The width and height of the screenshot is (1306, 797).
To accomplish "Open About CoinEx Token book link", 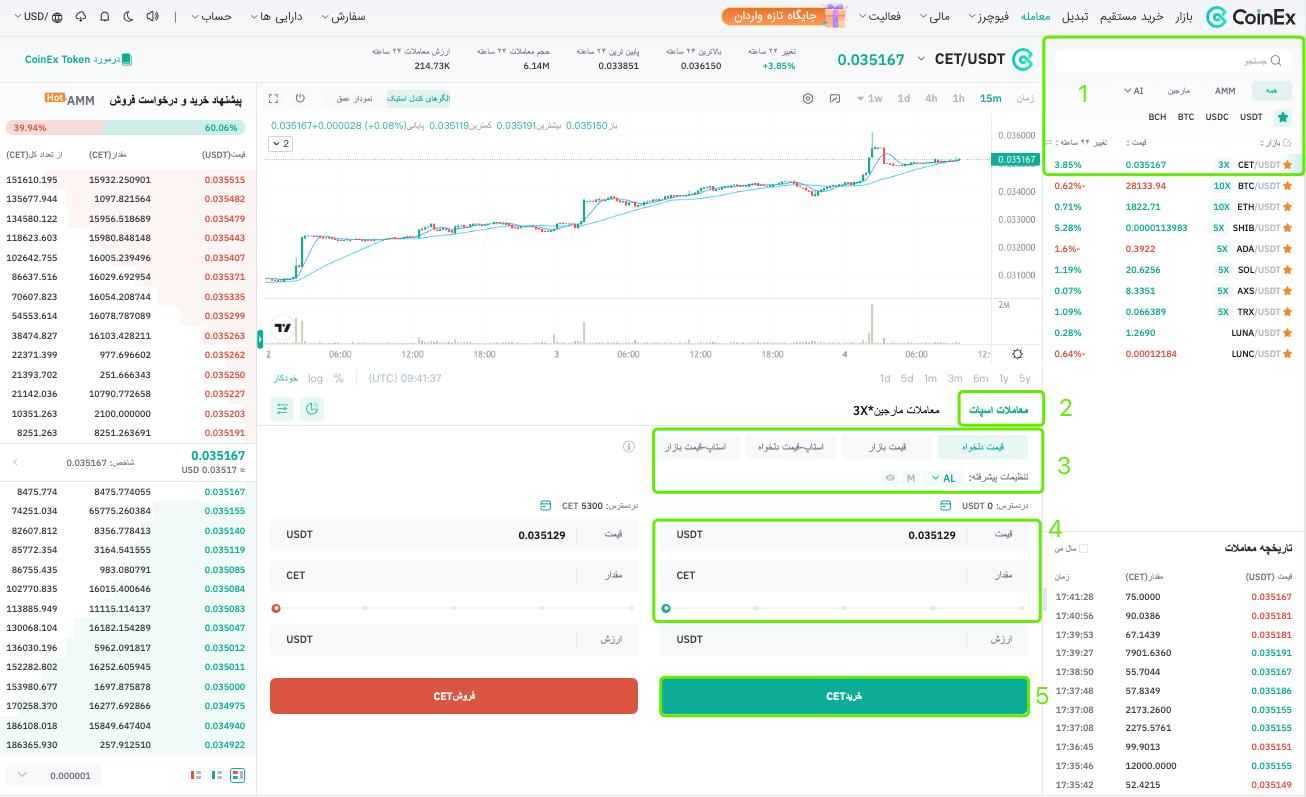I will (78, 60).
